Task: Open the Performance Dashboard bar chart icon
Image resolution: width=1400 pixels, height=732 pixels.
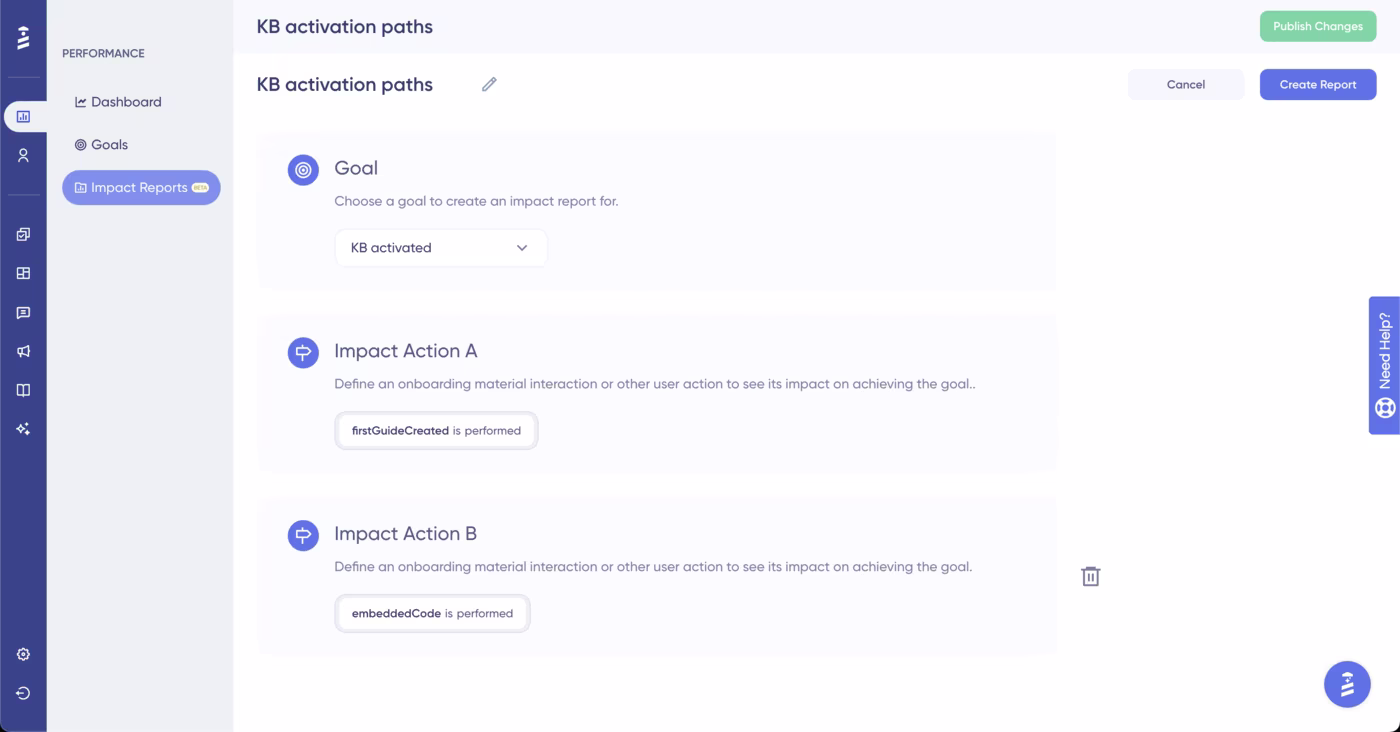Action: [24, 115]
